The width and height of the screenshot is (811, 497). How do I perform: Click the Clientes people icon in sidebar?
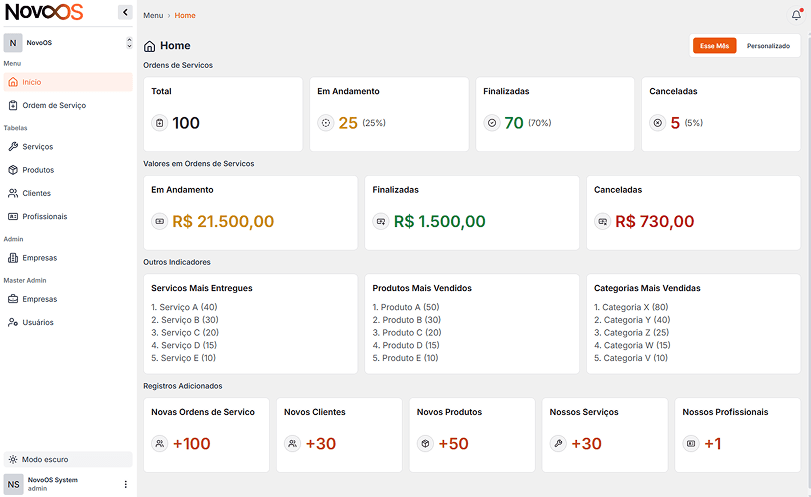coord(13,193)
